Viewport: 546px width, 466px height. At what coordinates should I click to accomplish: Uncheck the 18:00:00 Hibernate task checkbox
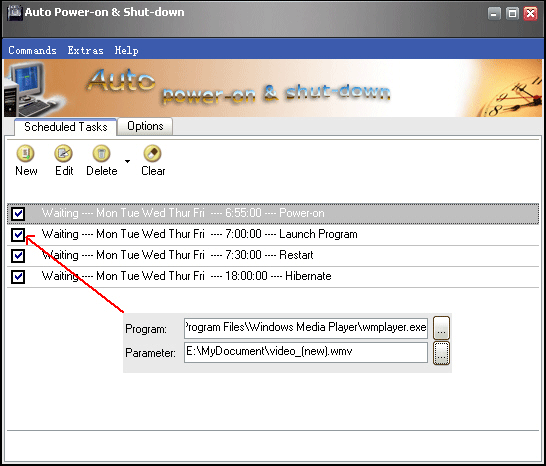(x=18, y=277)
